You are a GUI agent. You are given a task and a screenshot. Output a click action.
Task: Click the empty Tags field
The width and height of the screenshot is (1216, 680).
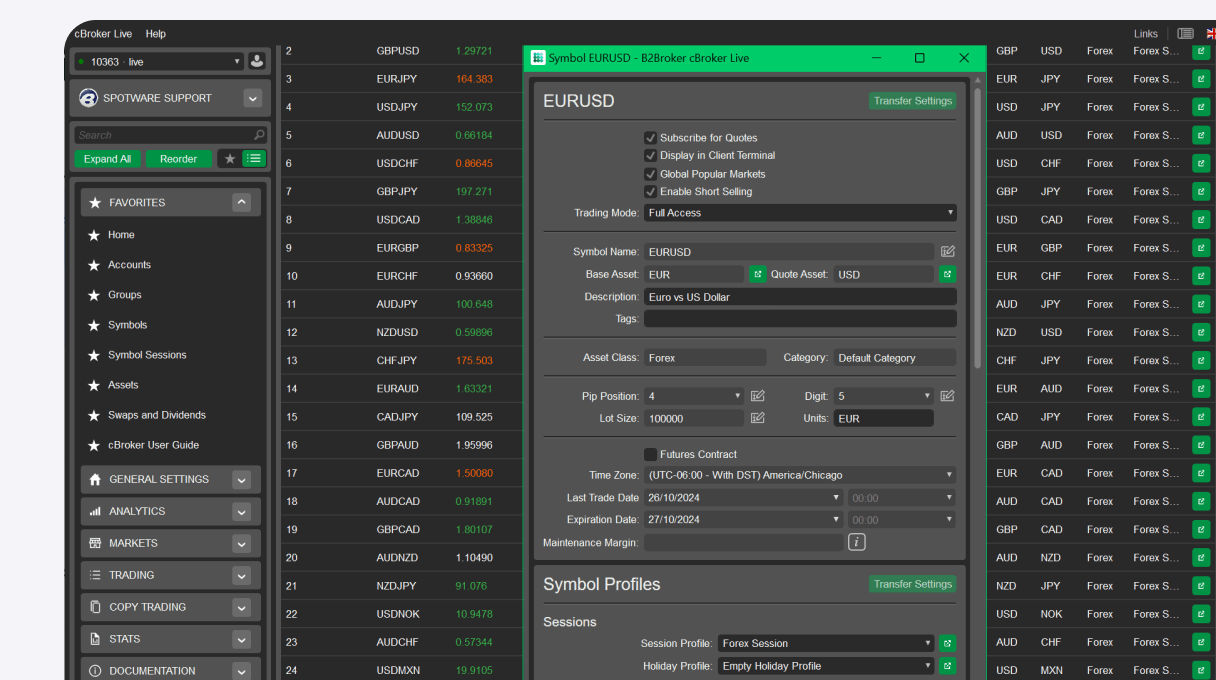tap(800, 319)
